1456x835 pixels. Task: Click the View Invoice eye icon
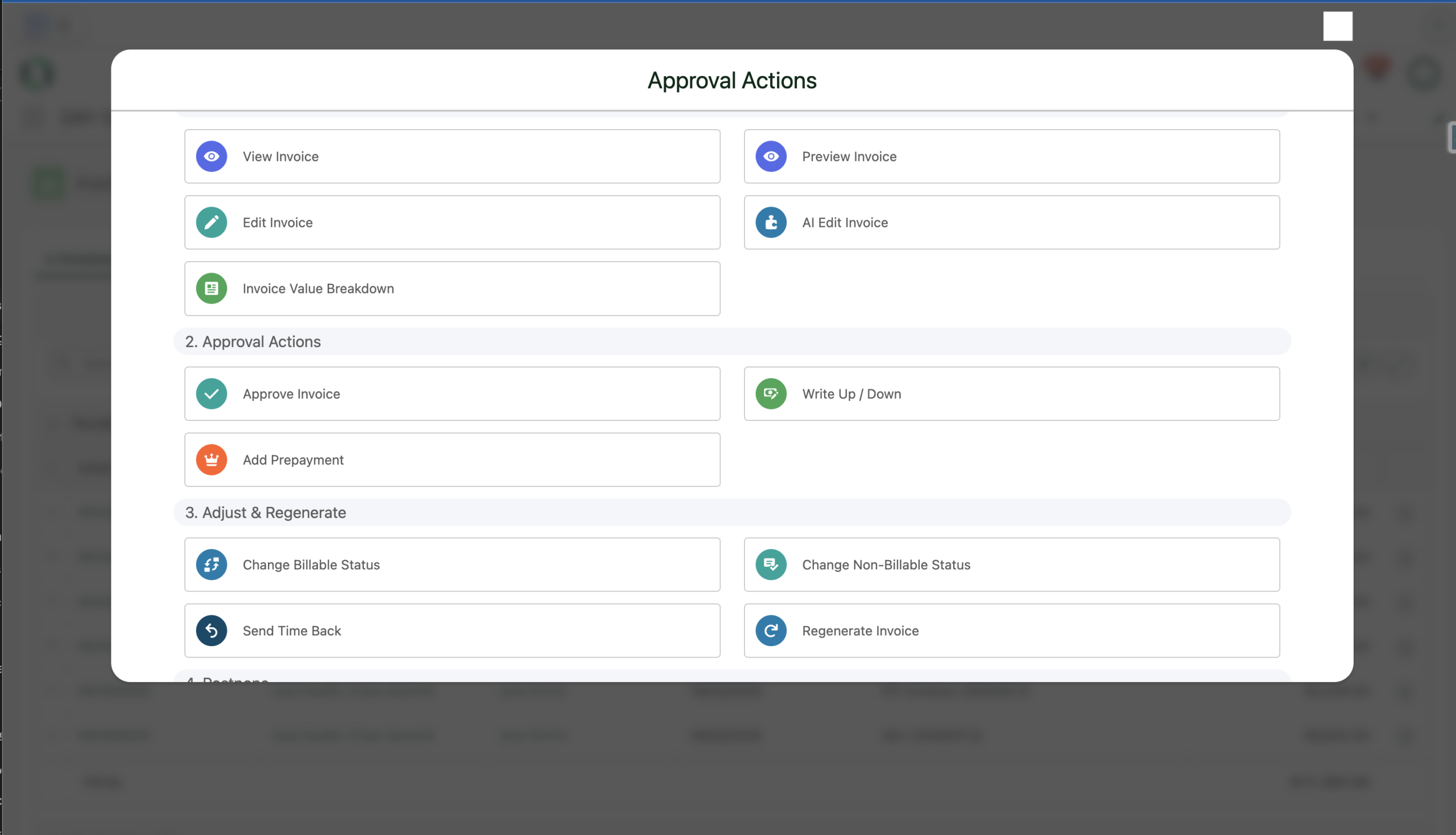pos(212,156)
